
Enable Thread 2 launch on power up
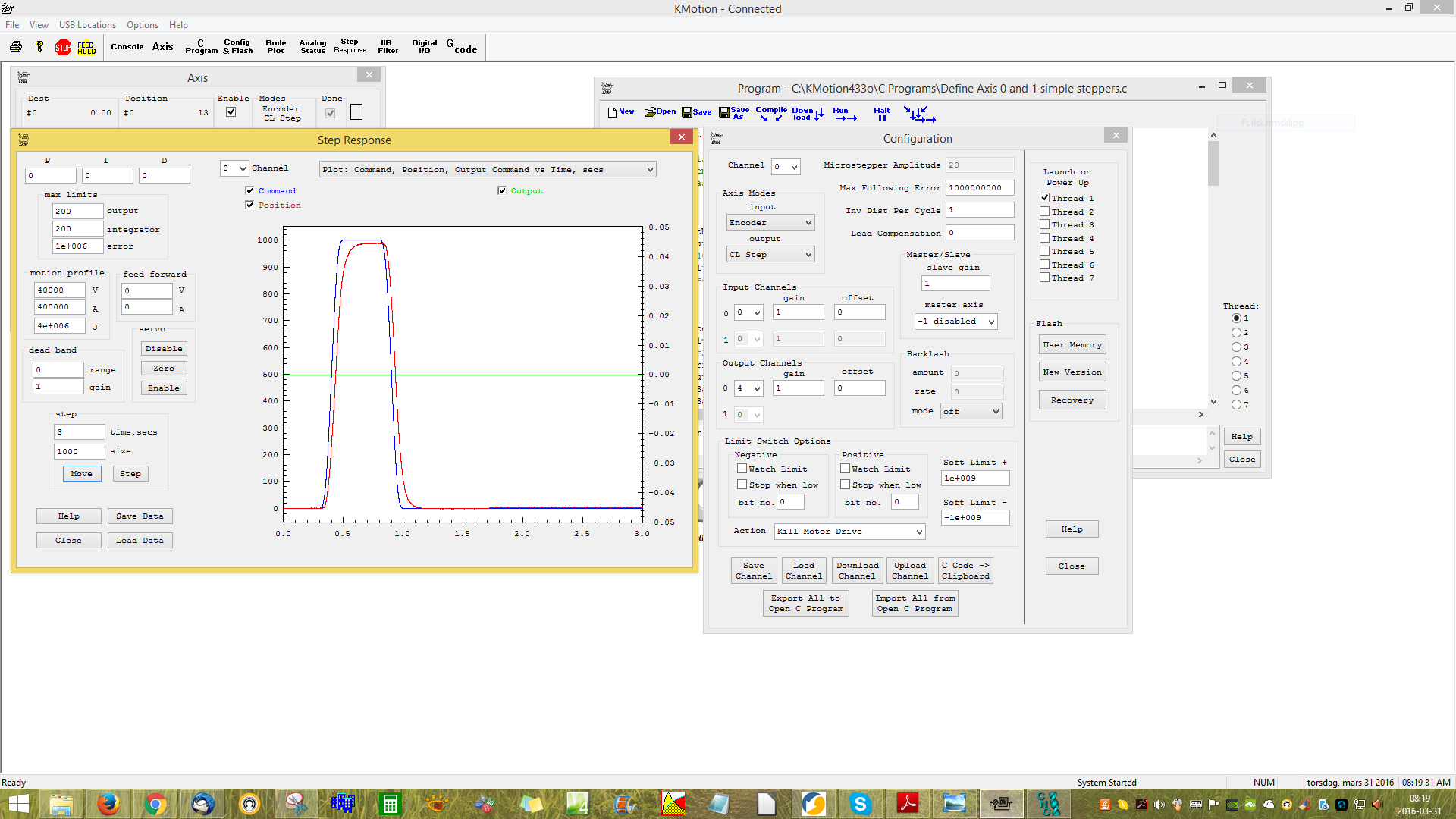[1044, 212]
